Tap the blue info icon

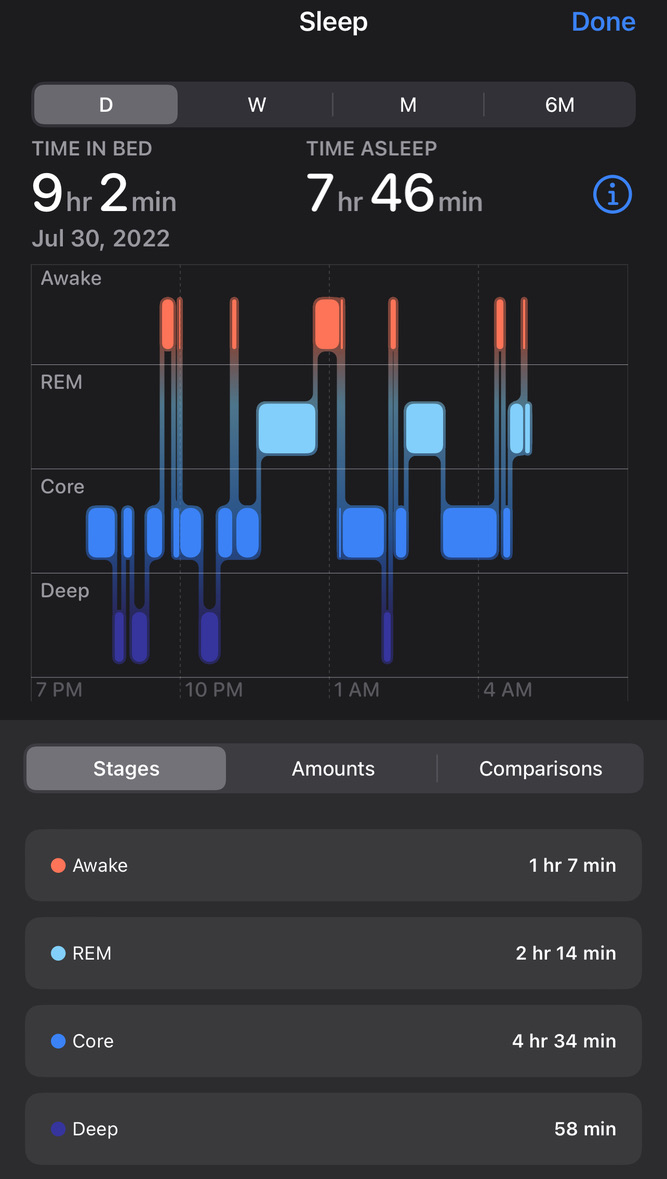point(612,195)
